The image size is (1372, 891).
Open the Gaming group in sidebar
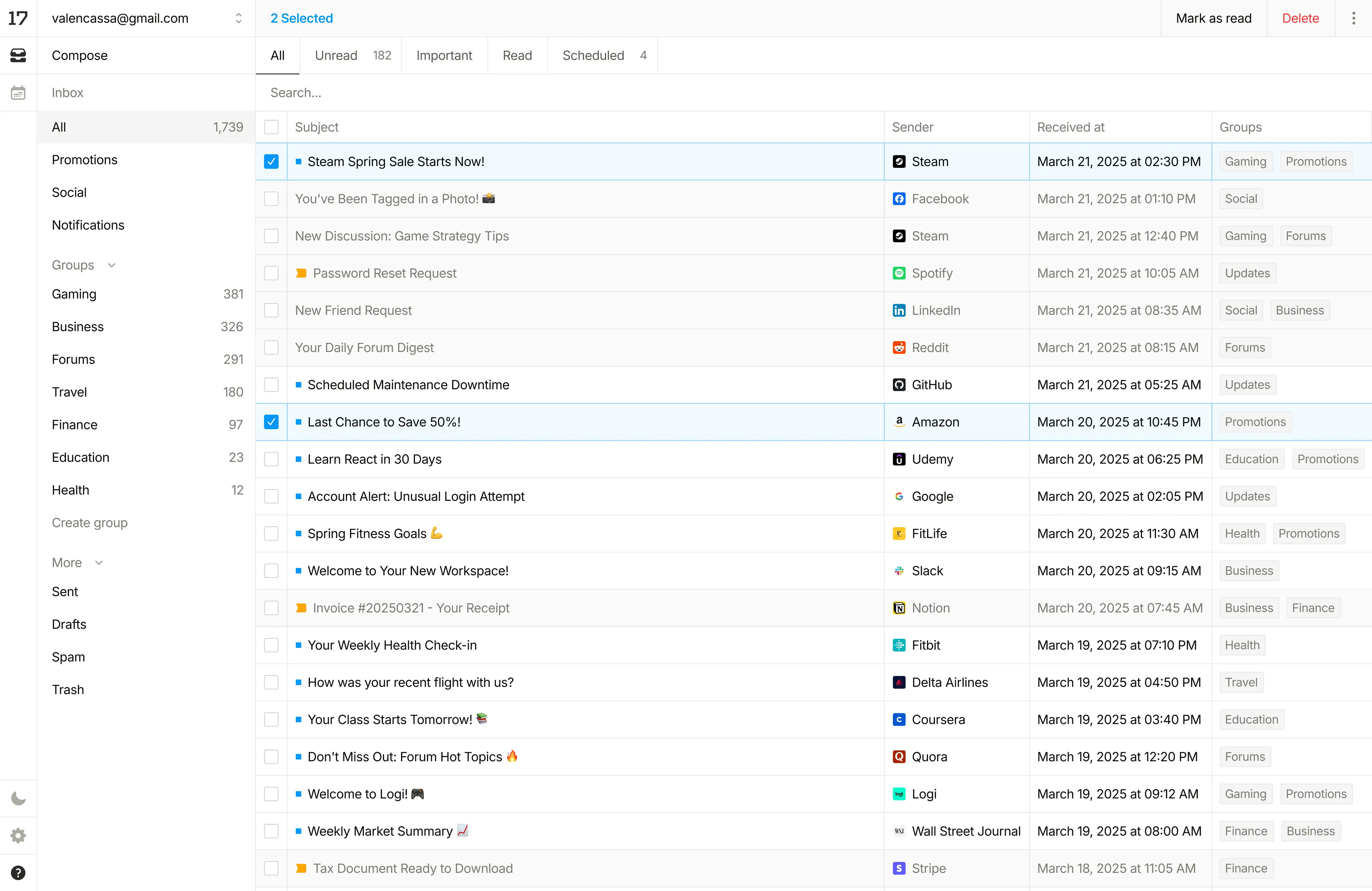[146, 294]
